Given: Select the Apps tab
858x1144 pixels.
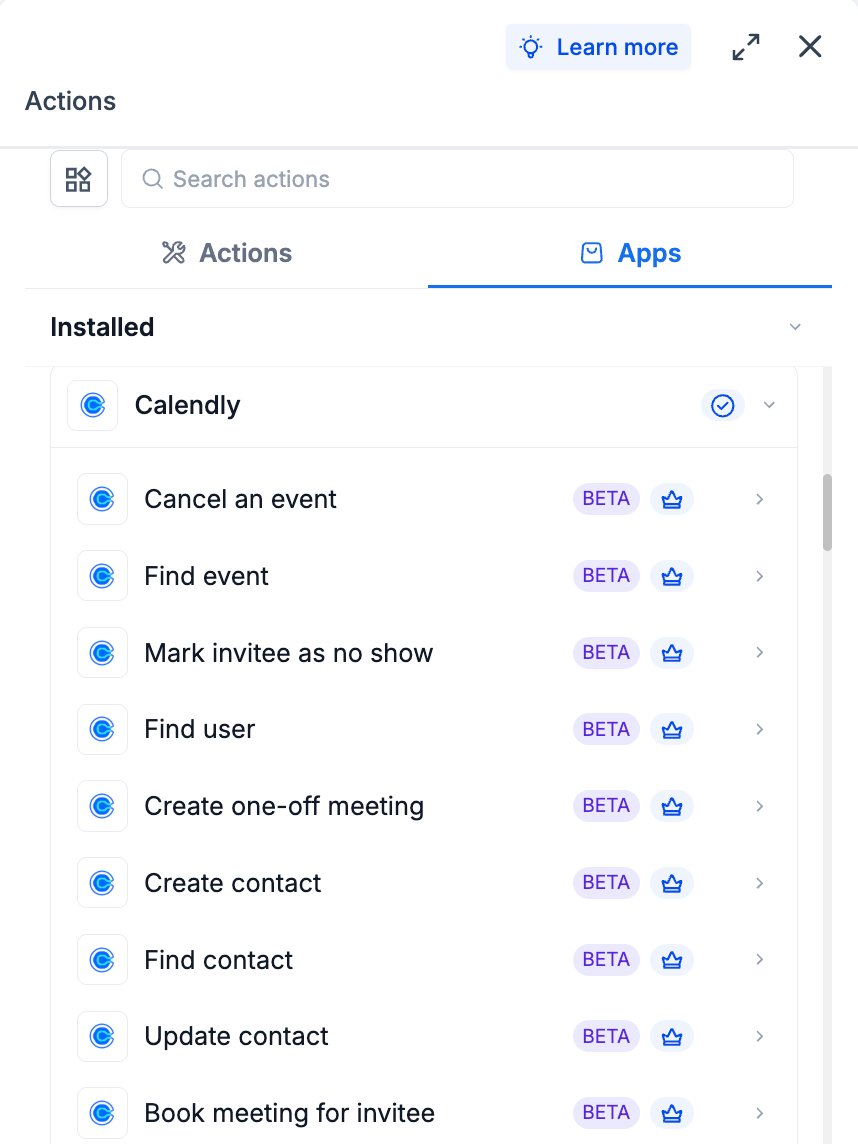Looking at the screenshot, I should pyautogui.click(x=630, y=253).
